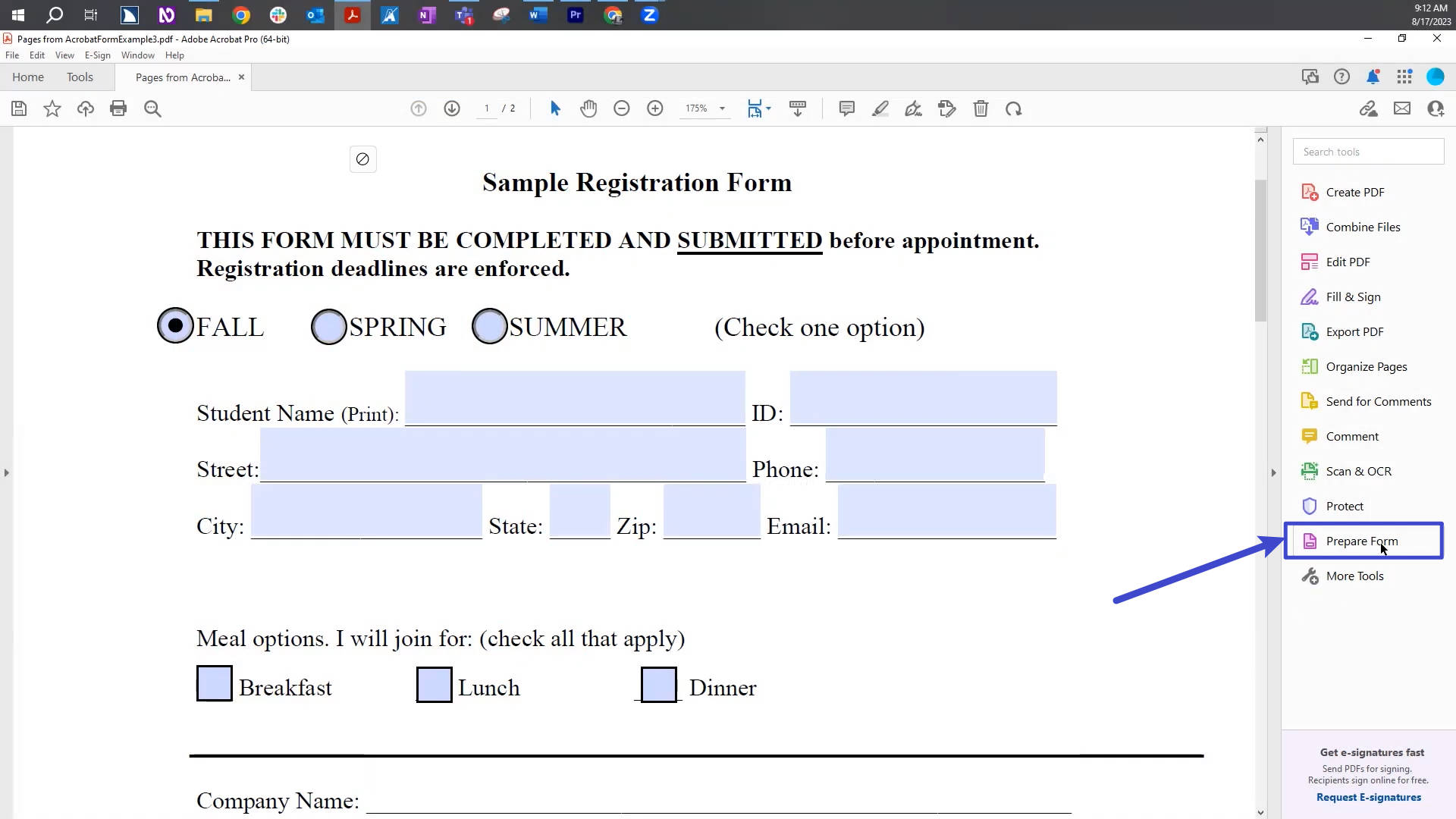
Task: Rotate the page view
Action: [x=1014, y=108]
